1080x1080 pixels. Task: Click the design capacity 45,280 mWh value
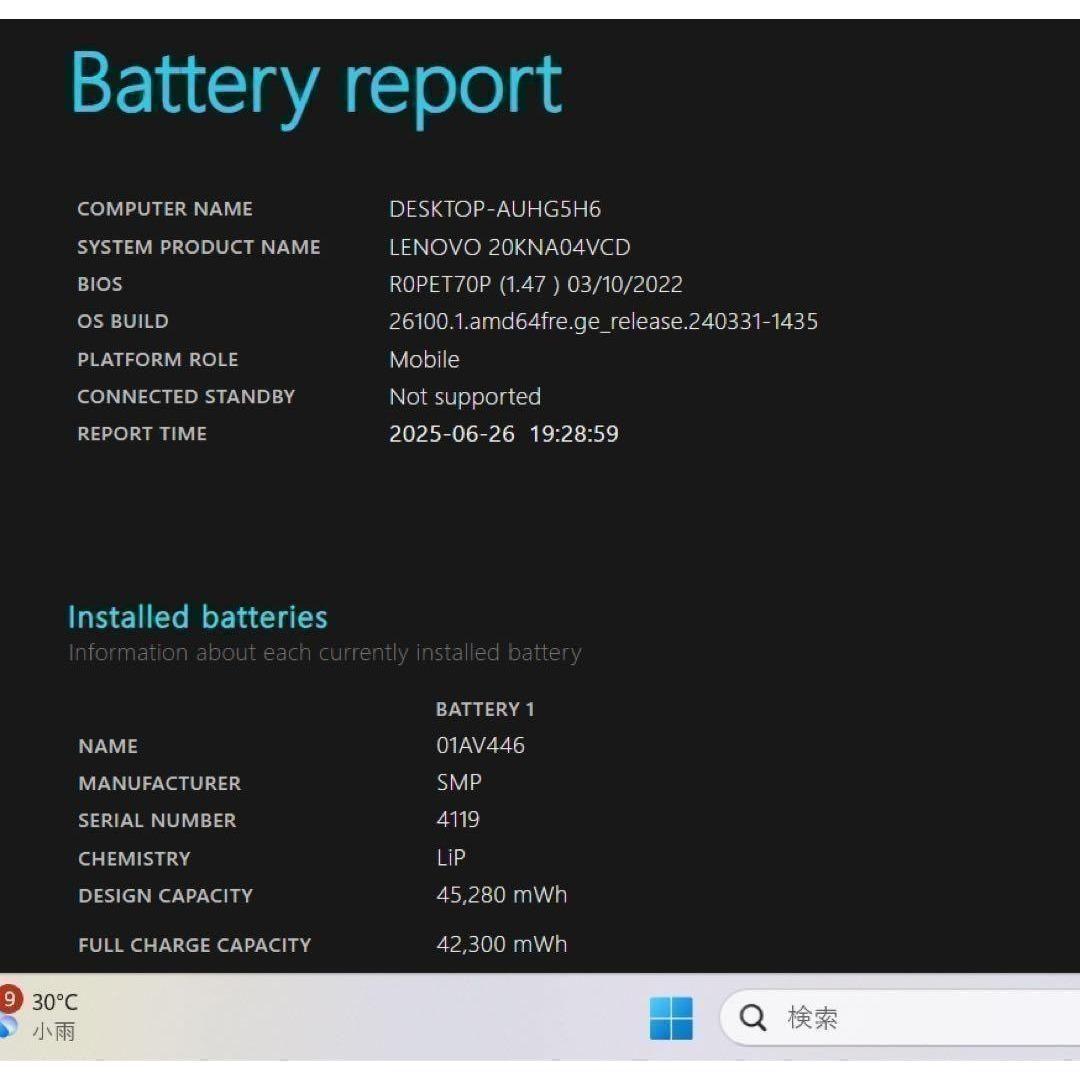click(x=501, y=894)
